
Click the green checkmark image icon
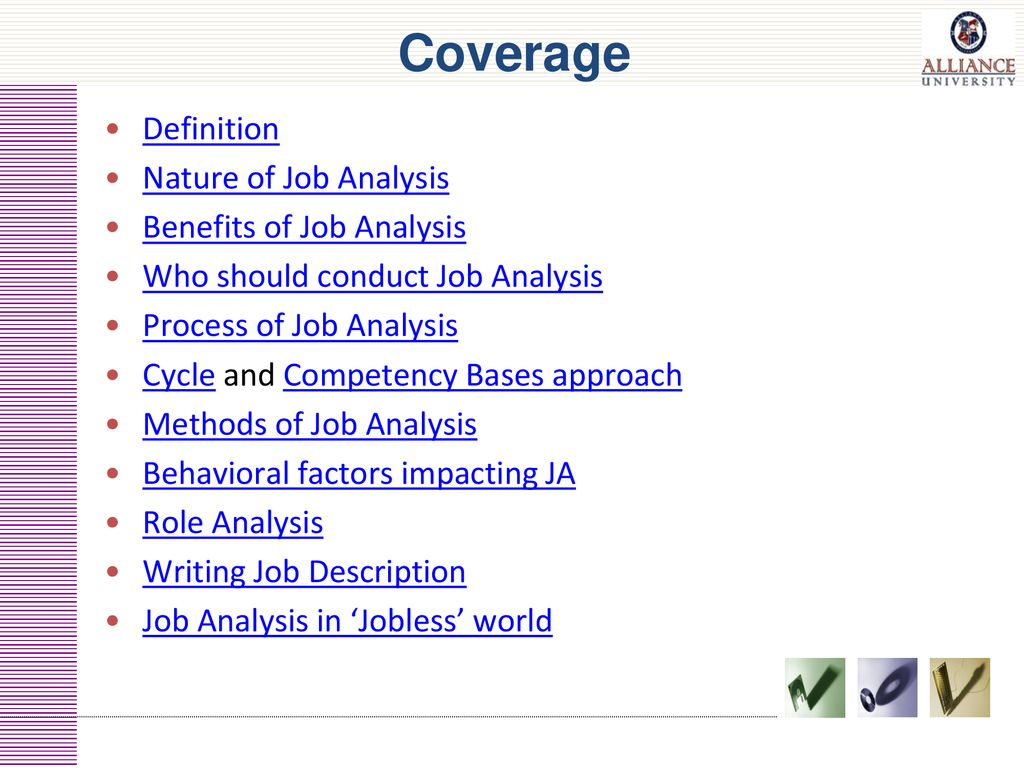click(815, 688)
